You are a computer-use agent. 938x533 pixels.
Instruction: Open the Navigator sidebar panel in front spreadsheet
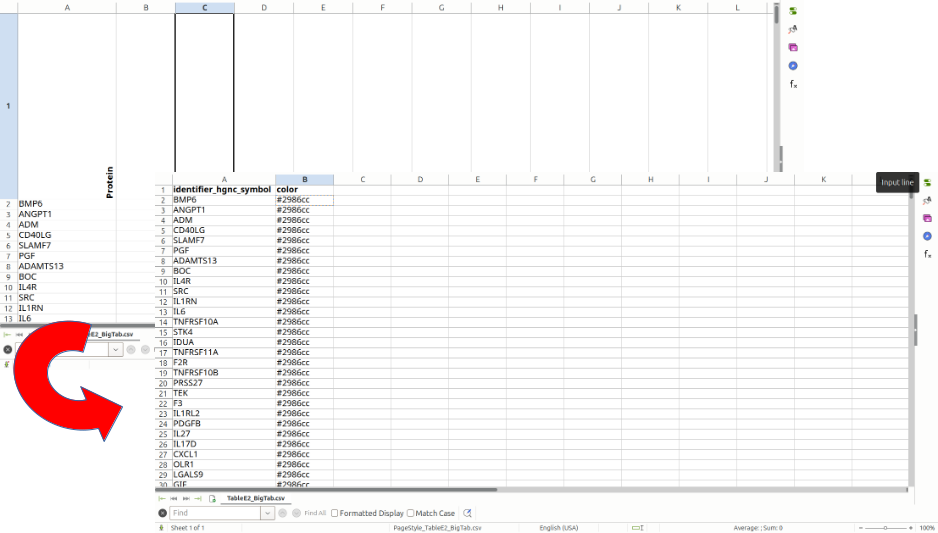(x=927, y=236)
